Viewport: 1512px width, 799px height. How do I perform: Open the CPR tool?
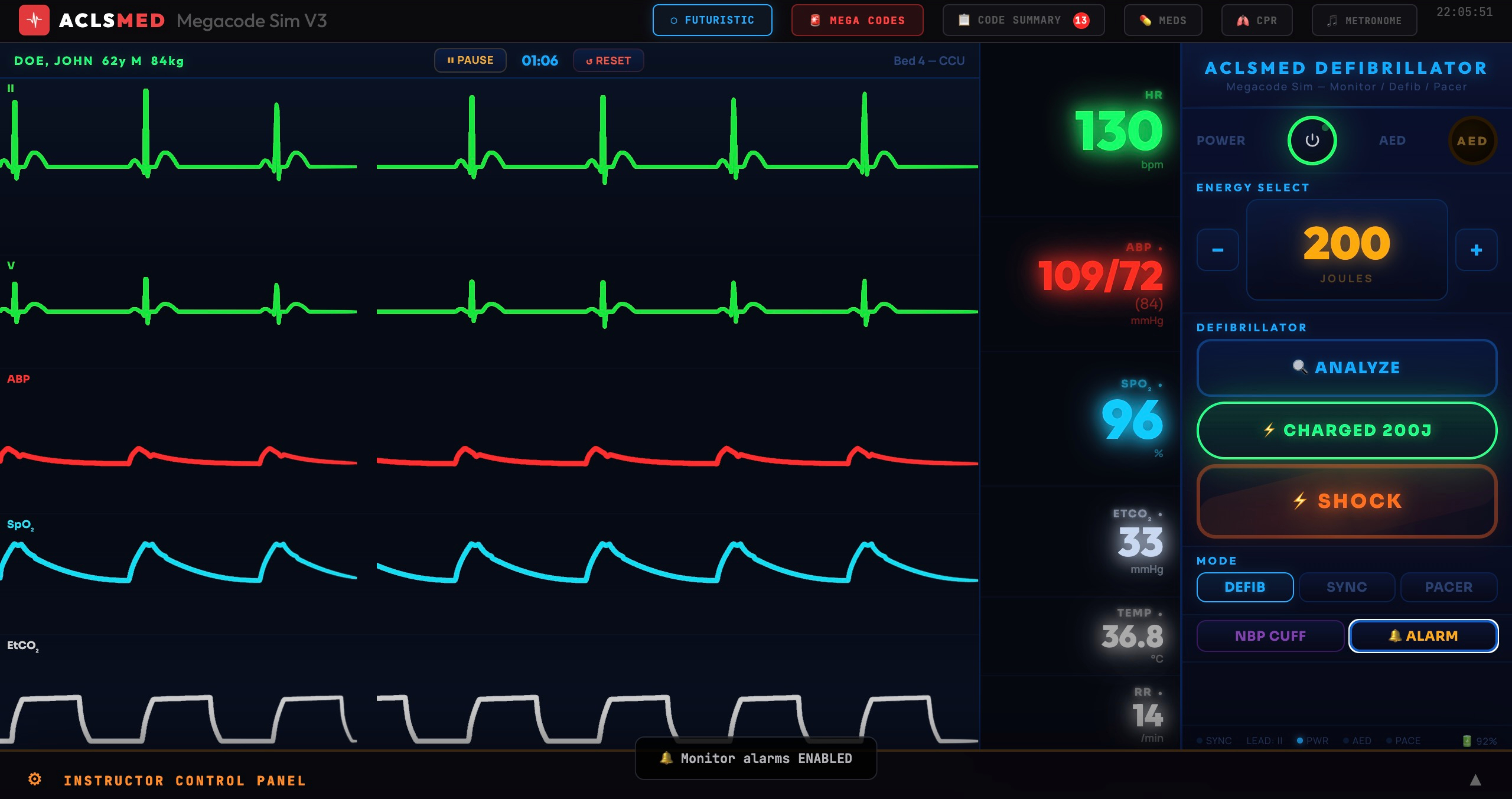(x=1256, y=19)
